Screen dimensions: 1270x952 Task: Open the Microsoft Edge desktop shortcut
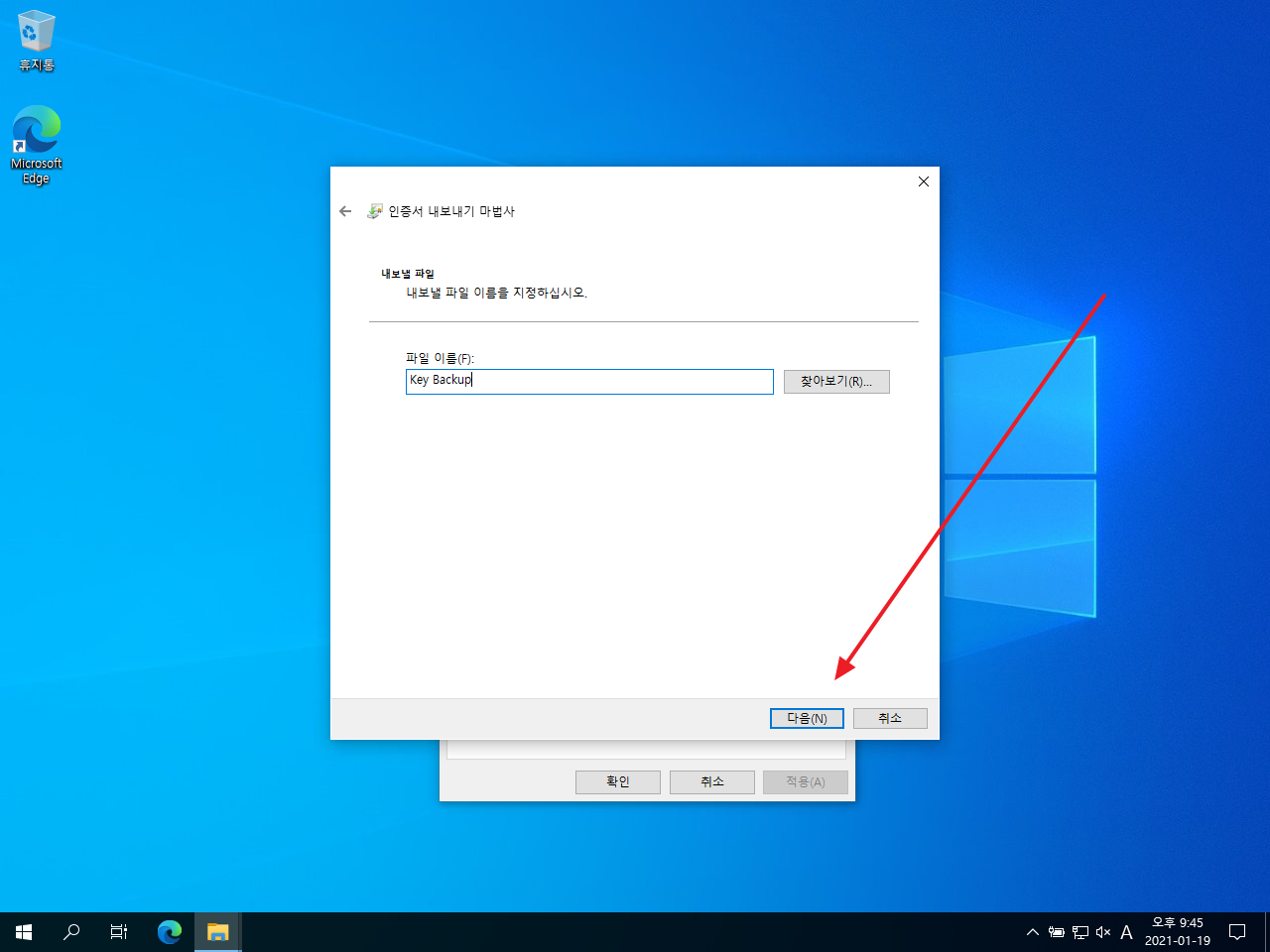pos(37,145)
